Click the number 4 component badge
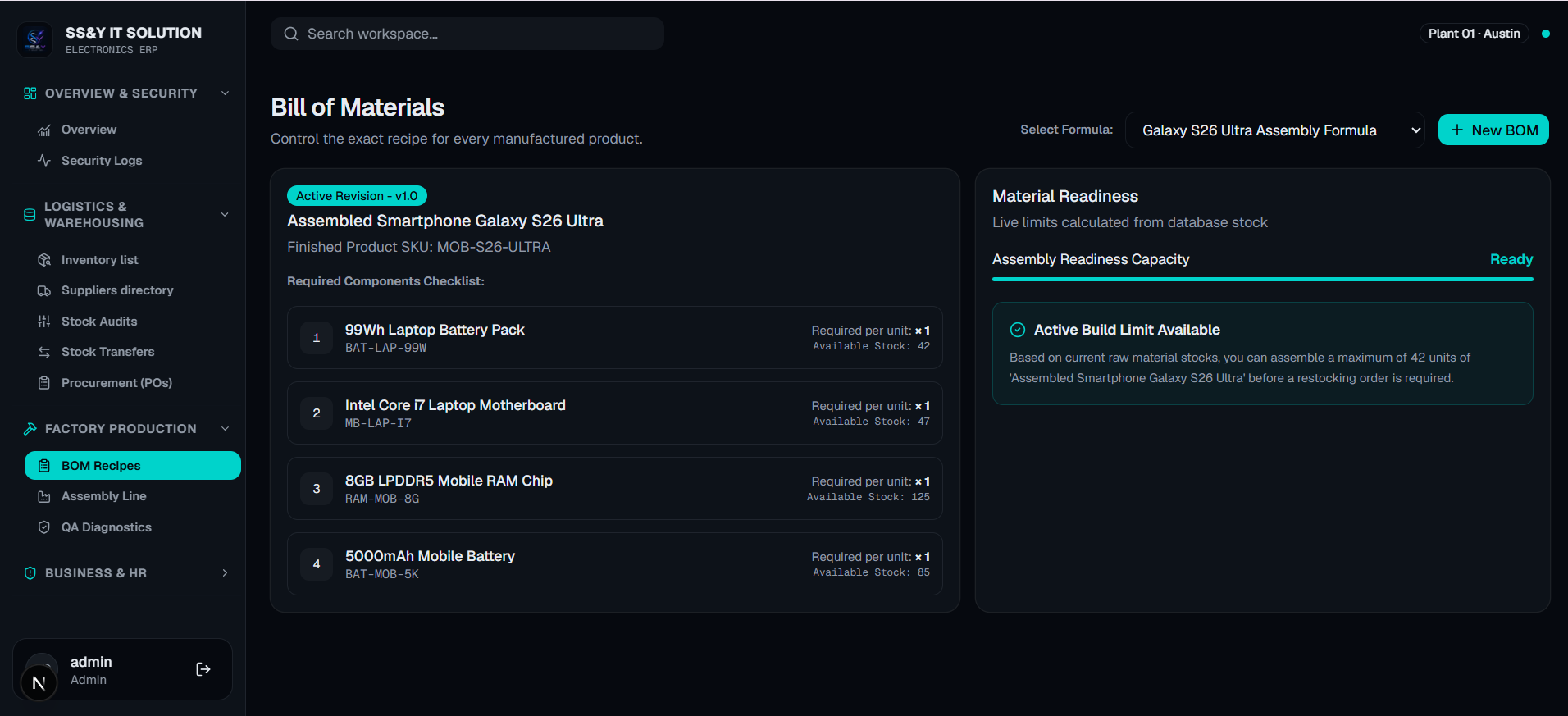The height and width of the screenshot is (716, 1568). [317, 564]
